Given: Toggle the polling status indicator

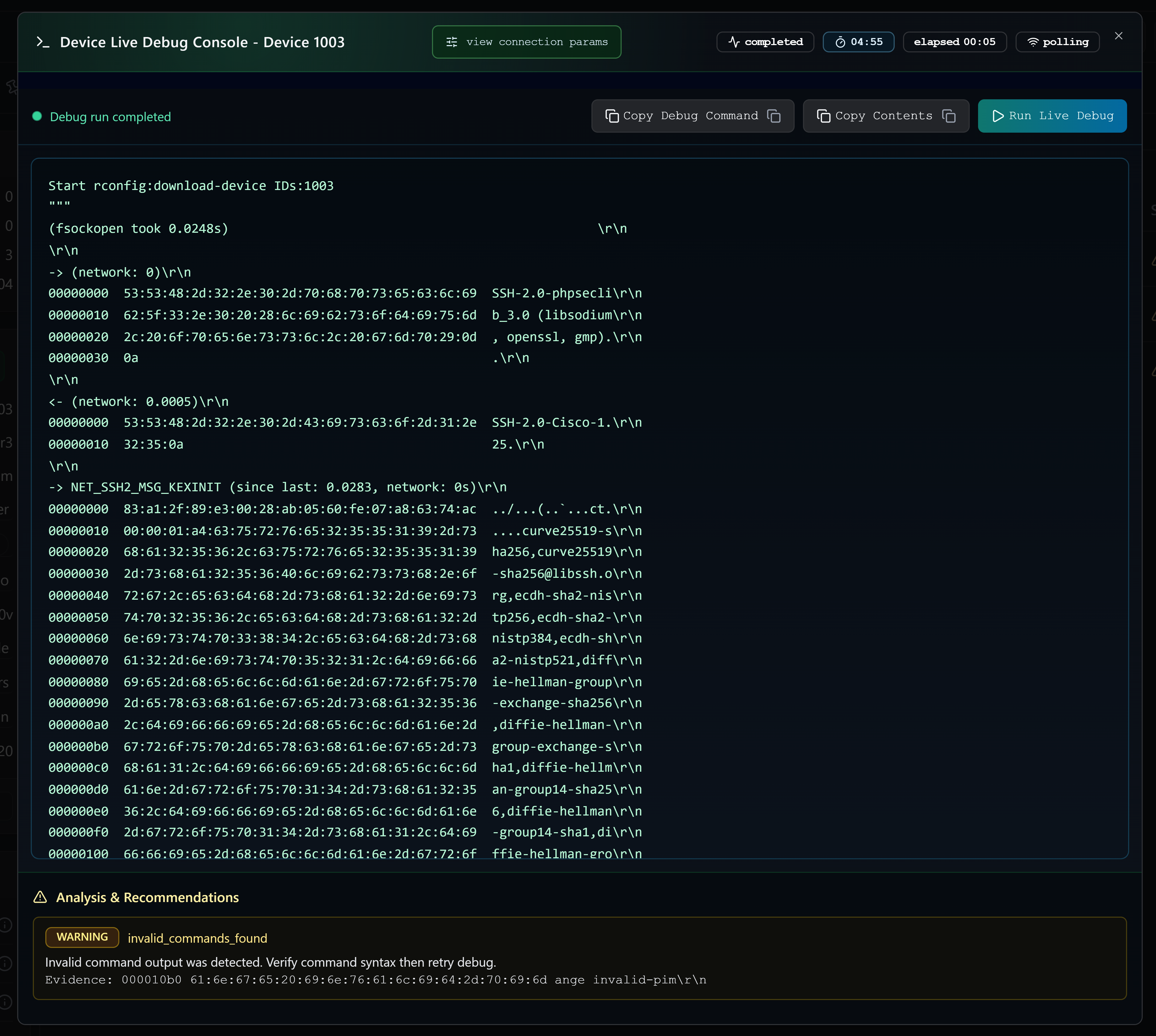Looking at the screenshot, I should pos(1057,41).
